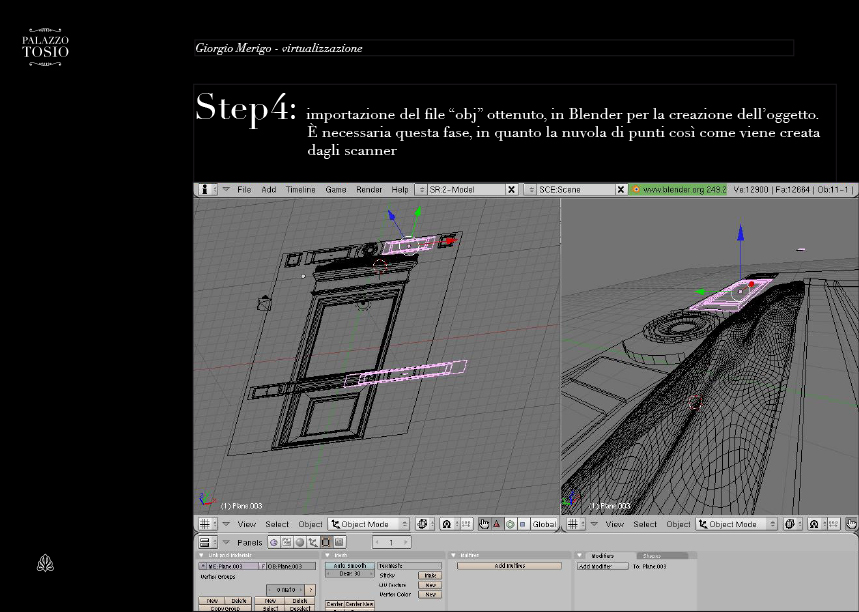Open the Select menu in left viewport header

pyautogui.click(x=277, y=524)
